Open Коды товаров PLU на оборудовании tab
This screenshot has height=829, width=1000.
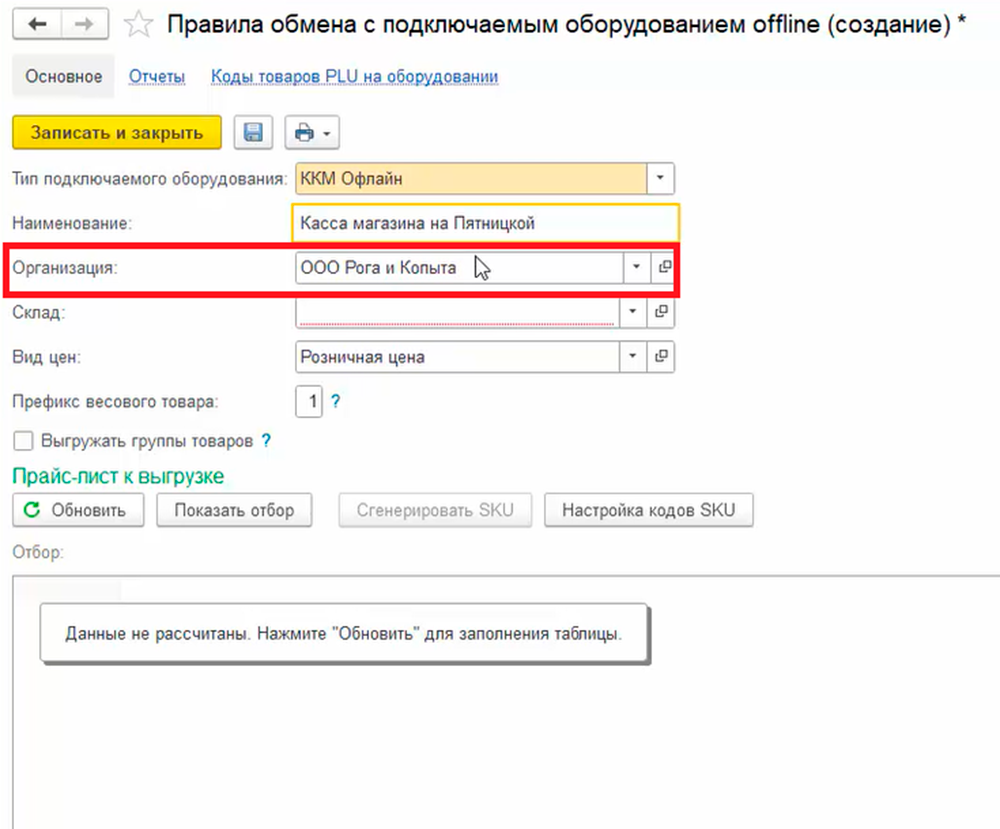354,77
